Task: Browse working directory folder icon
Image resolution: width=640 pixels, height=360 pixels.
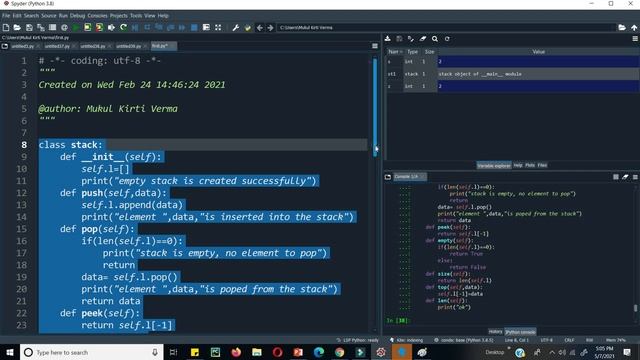Action: tap(622, 27)
